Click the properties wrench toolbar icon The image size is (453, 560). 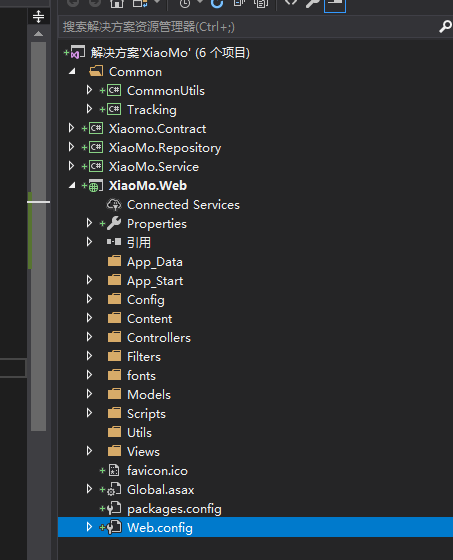tap(313, 4)
